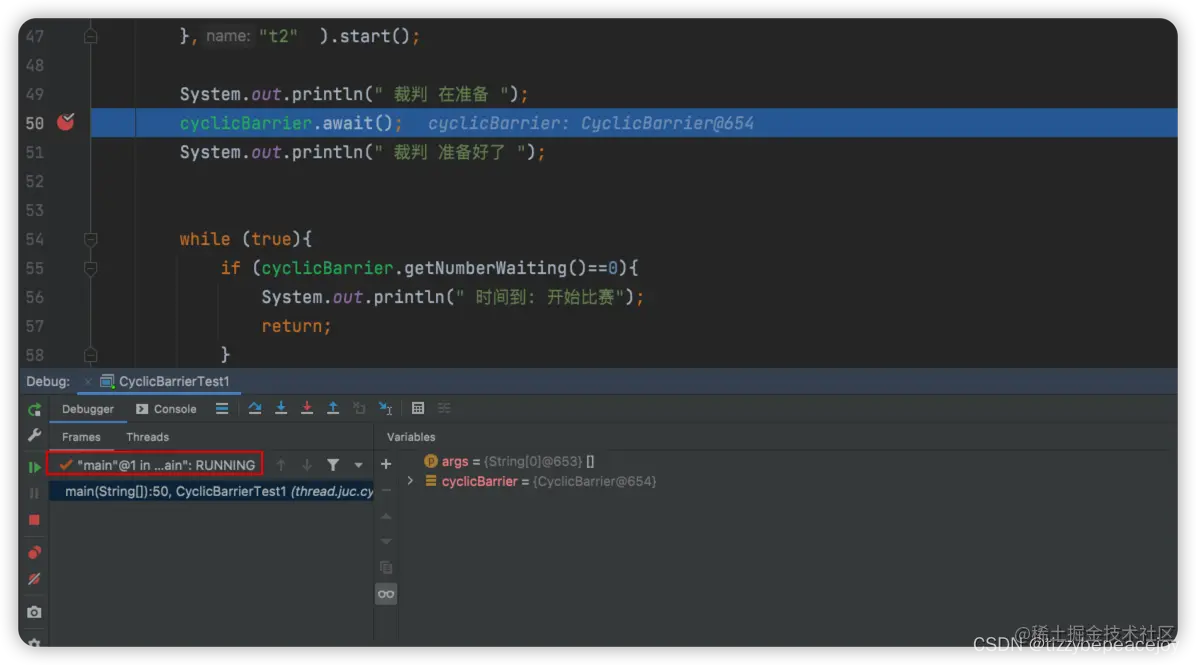Click the return statement on line 57

tap(297, 326)
